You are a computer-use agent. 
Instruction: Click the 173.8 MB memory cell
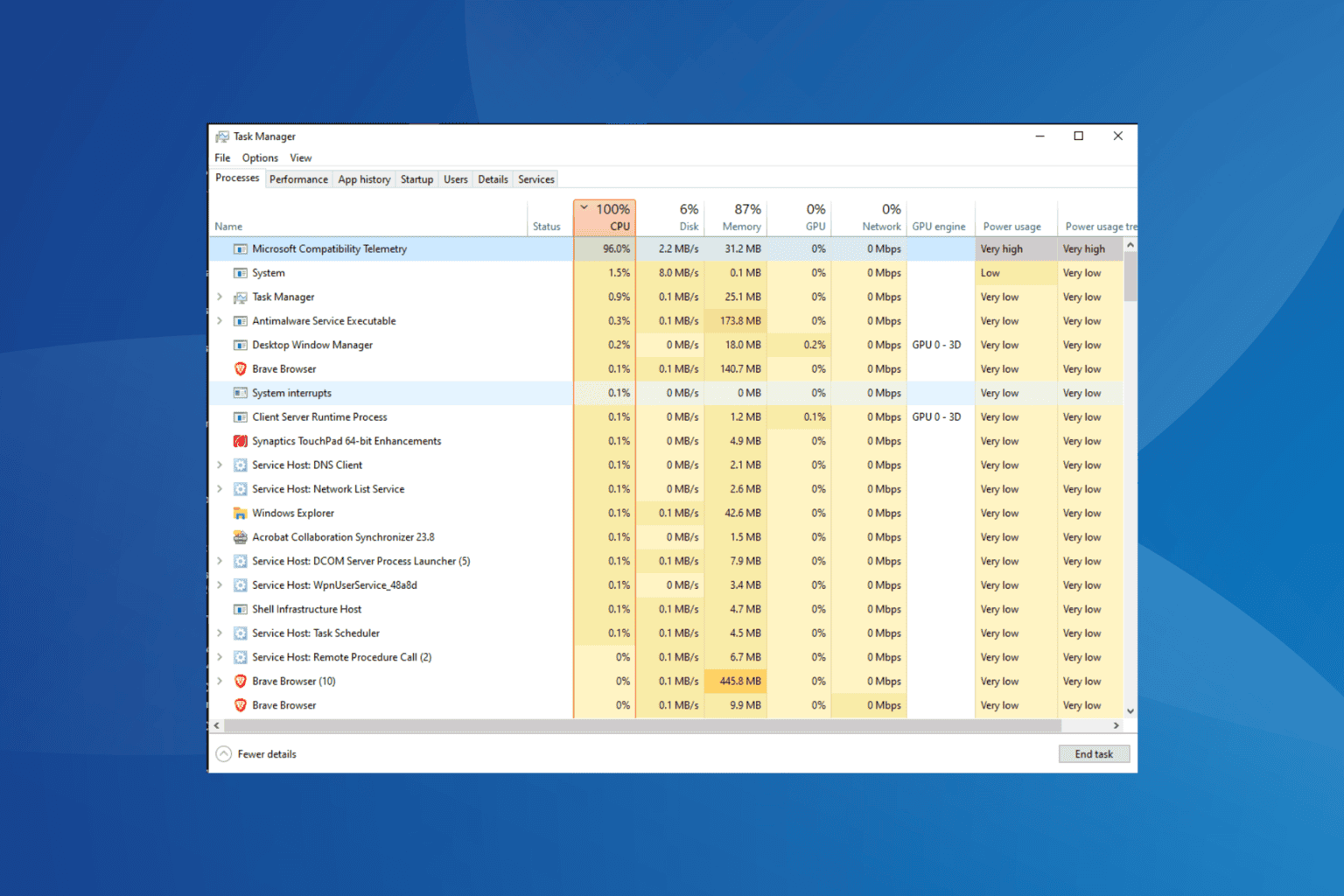pyautogui.click(x=736, y=321)
